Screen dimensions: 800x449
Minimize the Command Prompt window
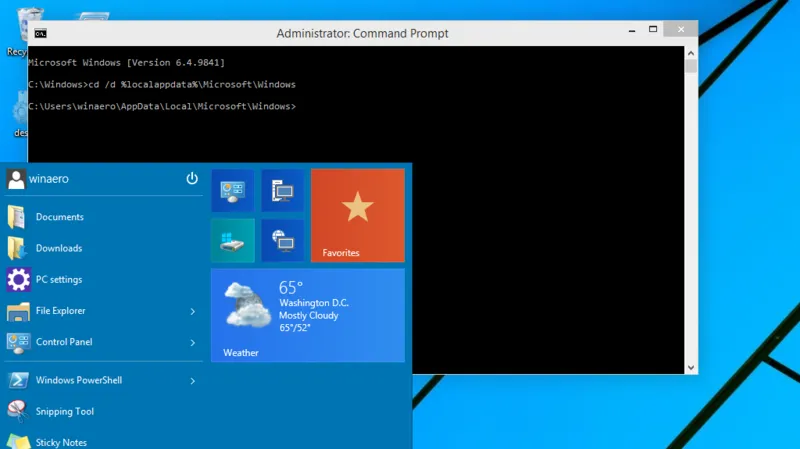[x=632, y=30]
